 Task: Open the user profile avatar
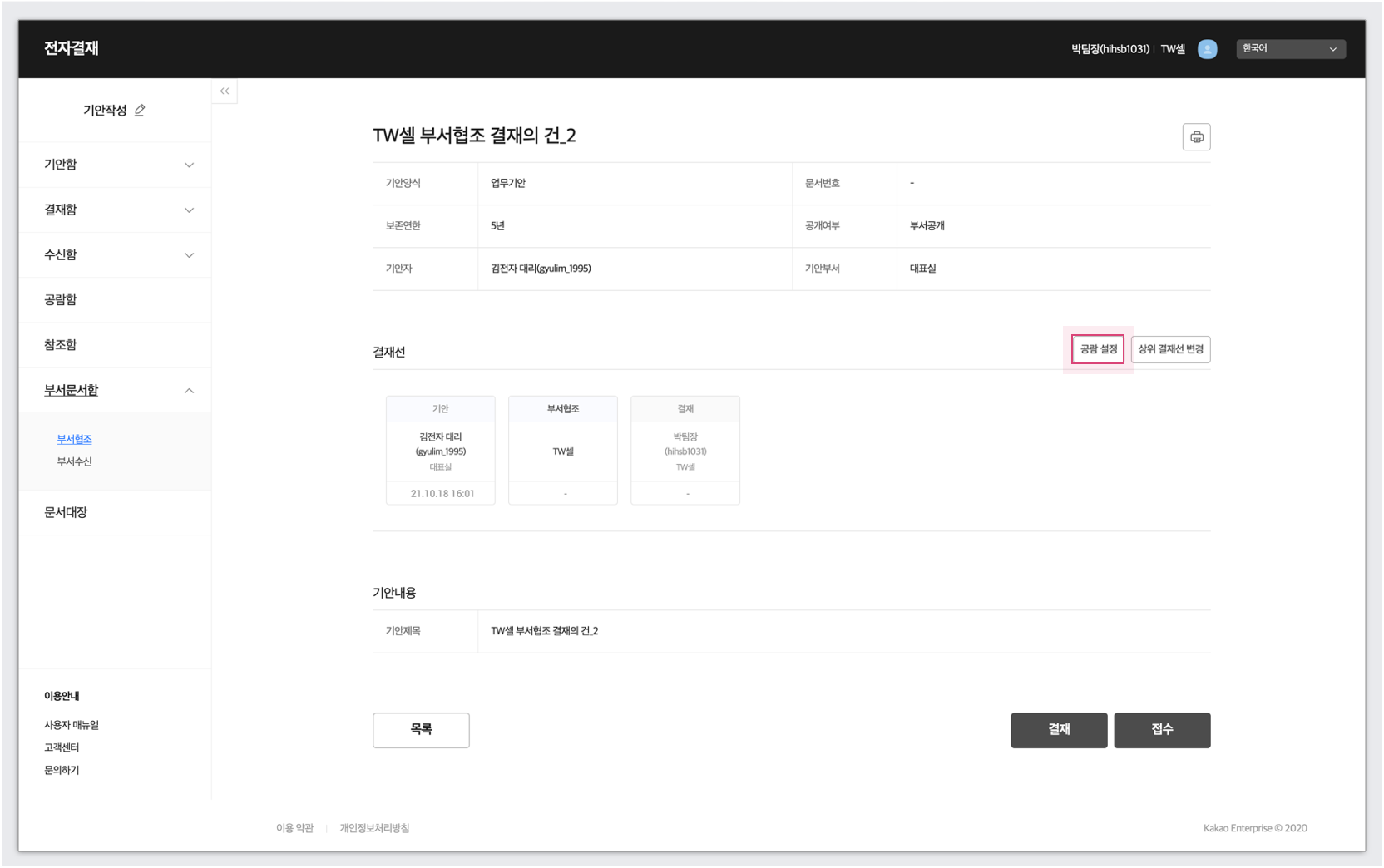tap(1207, 49)
